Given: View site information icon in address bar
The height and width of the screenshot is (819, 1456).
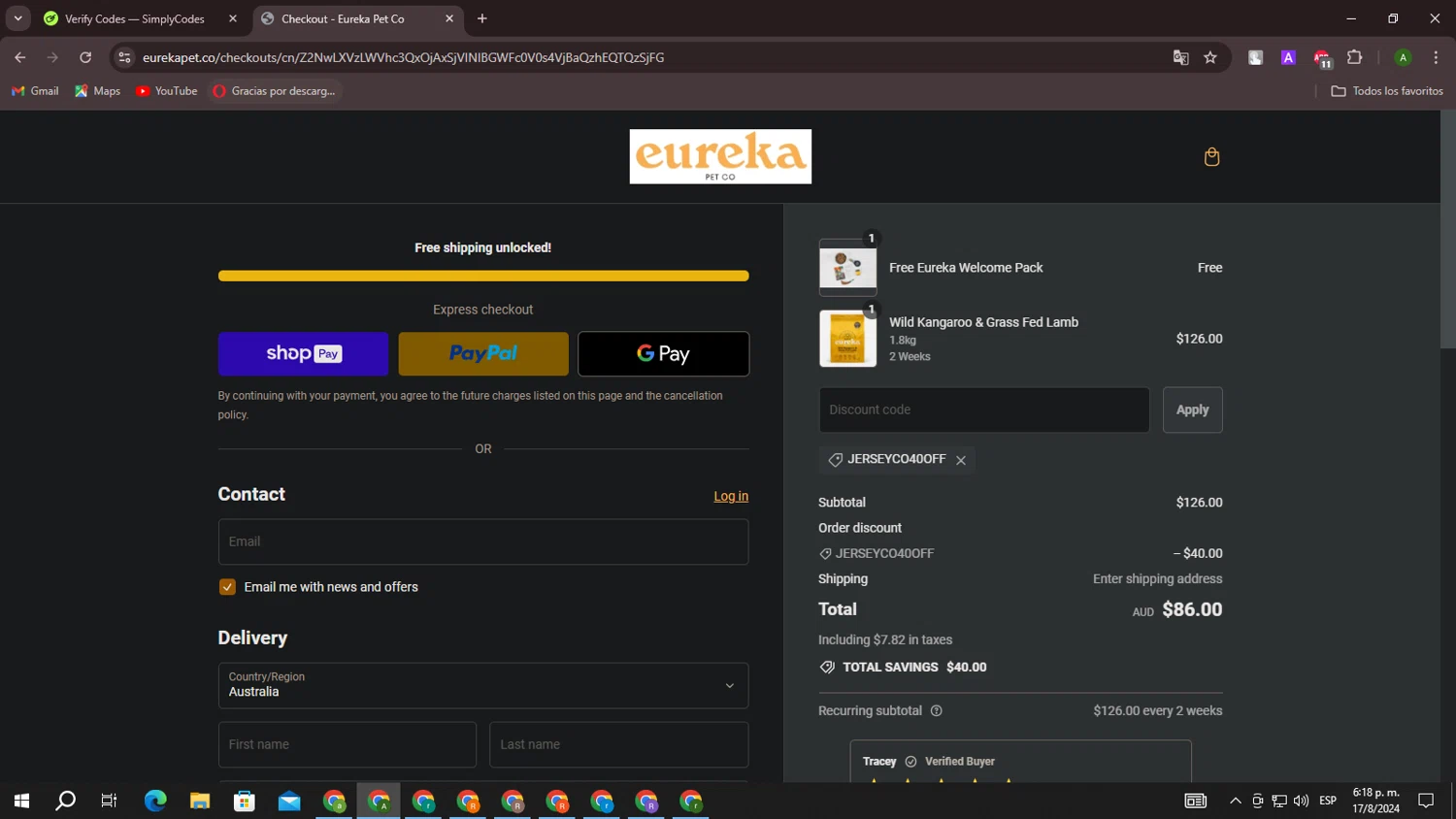Looking at the screenshot, I should tap(124, 57).
